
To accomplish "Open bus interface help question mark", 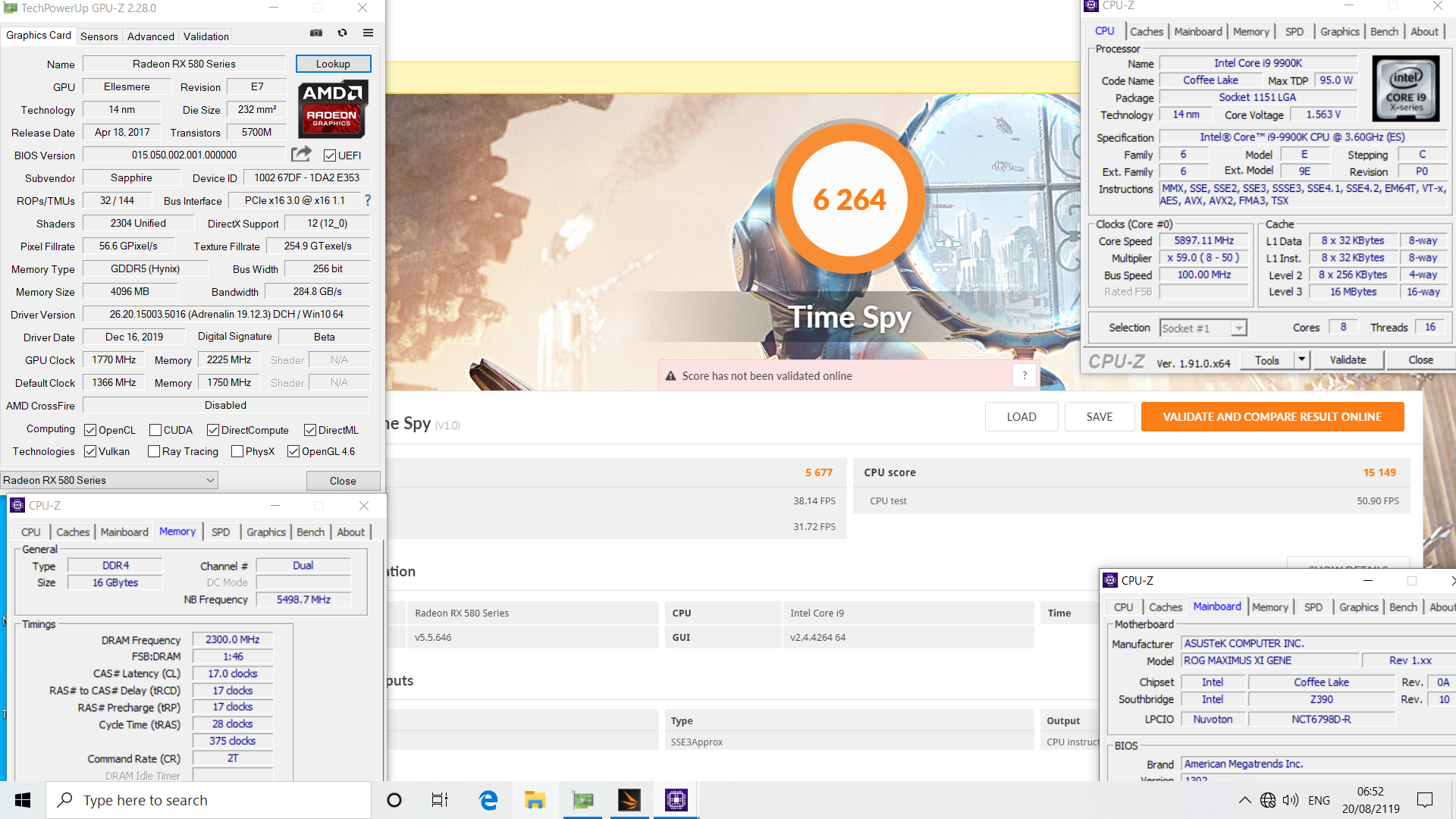I will pyautogui.click(x=368, y=200).
